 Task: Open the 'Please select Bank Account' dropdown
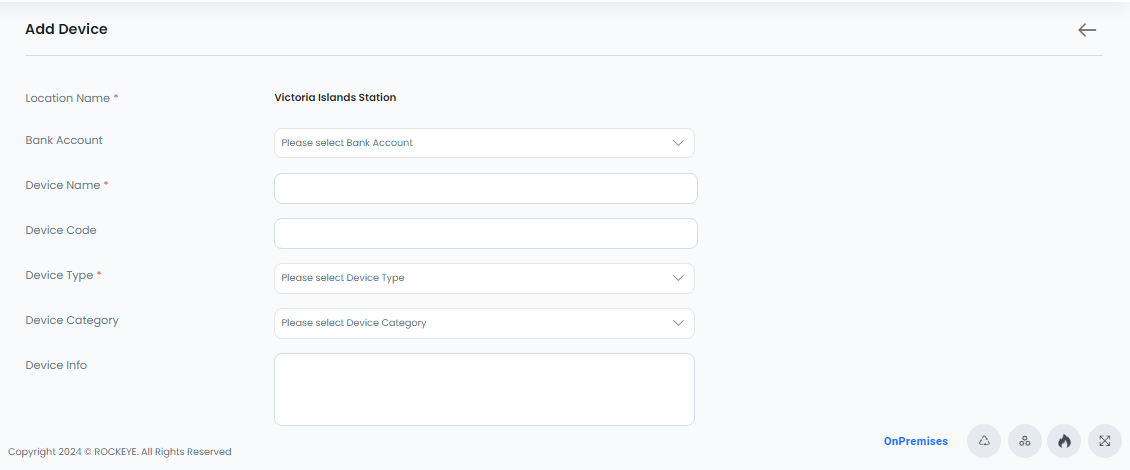(484, 143)
